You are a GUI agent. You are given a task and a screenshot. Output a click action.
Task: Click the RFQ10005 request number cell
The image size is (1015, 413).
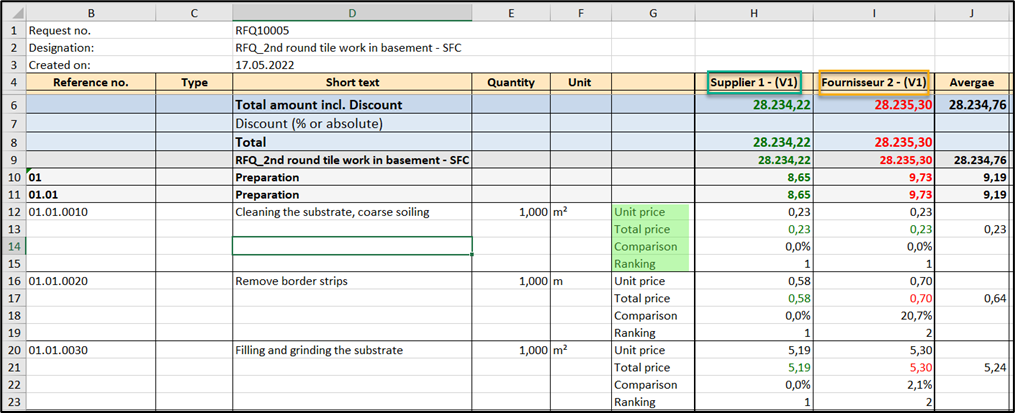coord(263,30)
